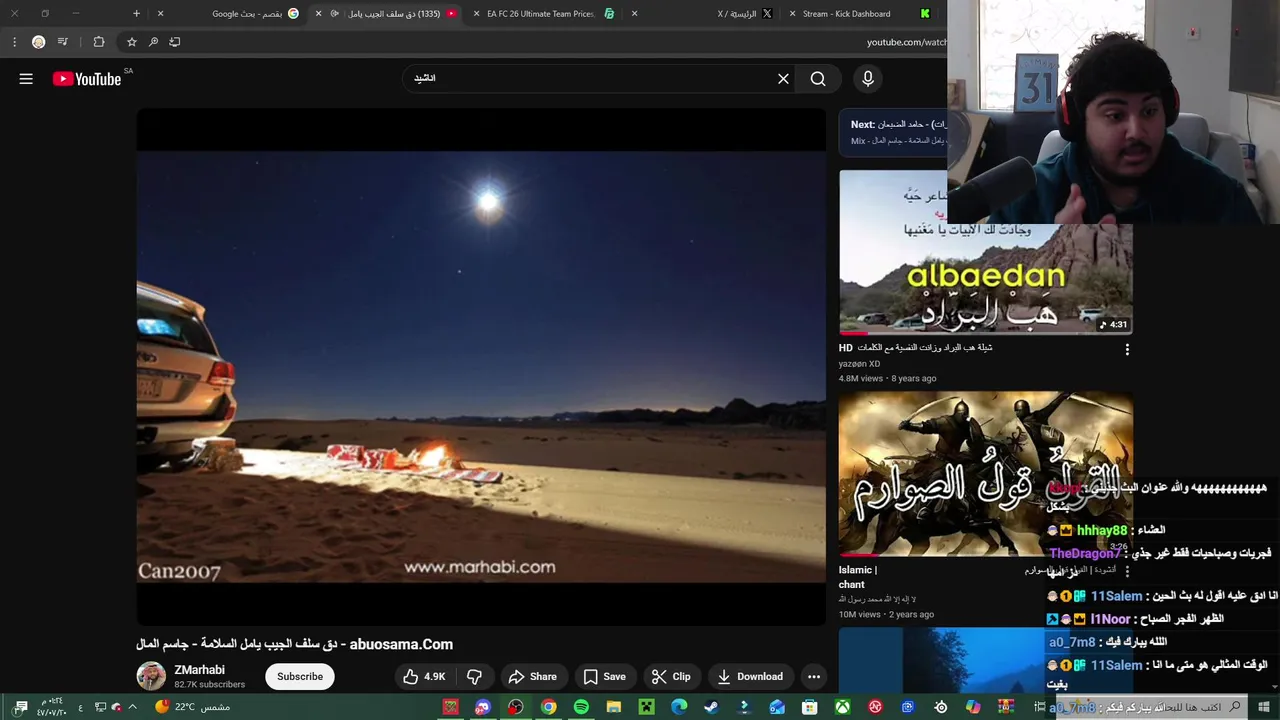Open the zoom magnifier icon in the address bar
Screen dimensions: 1280x720
click(x=153, y=42)
